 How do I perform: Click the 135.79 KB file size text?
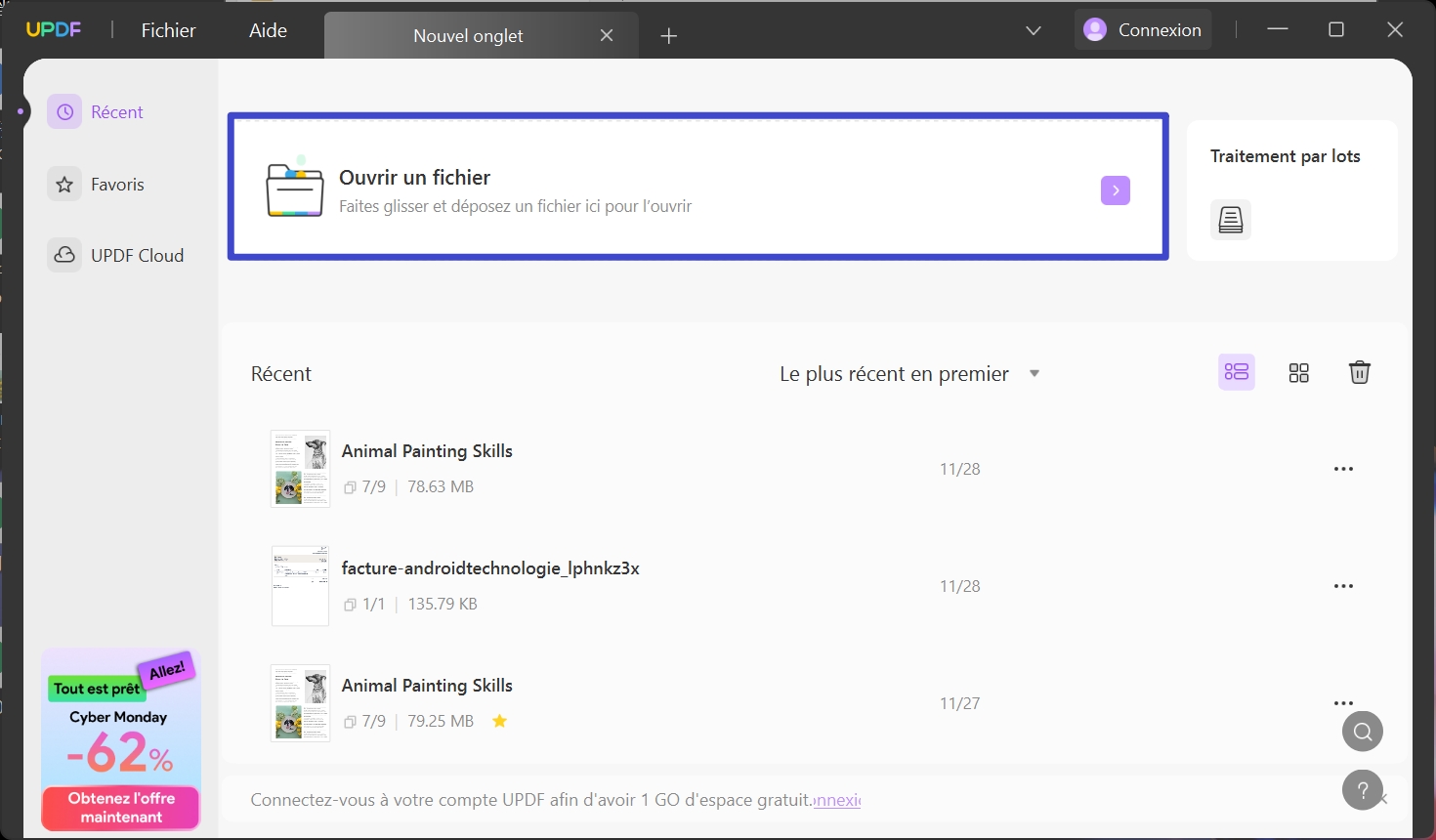click(x=443, y=604)
